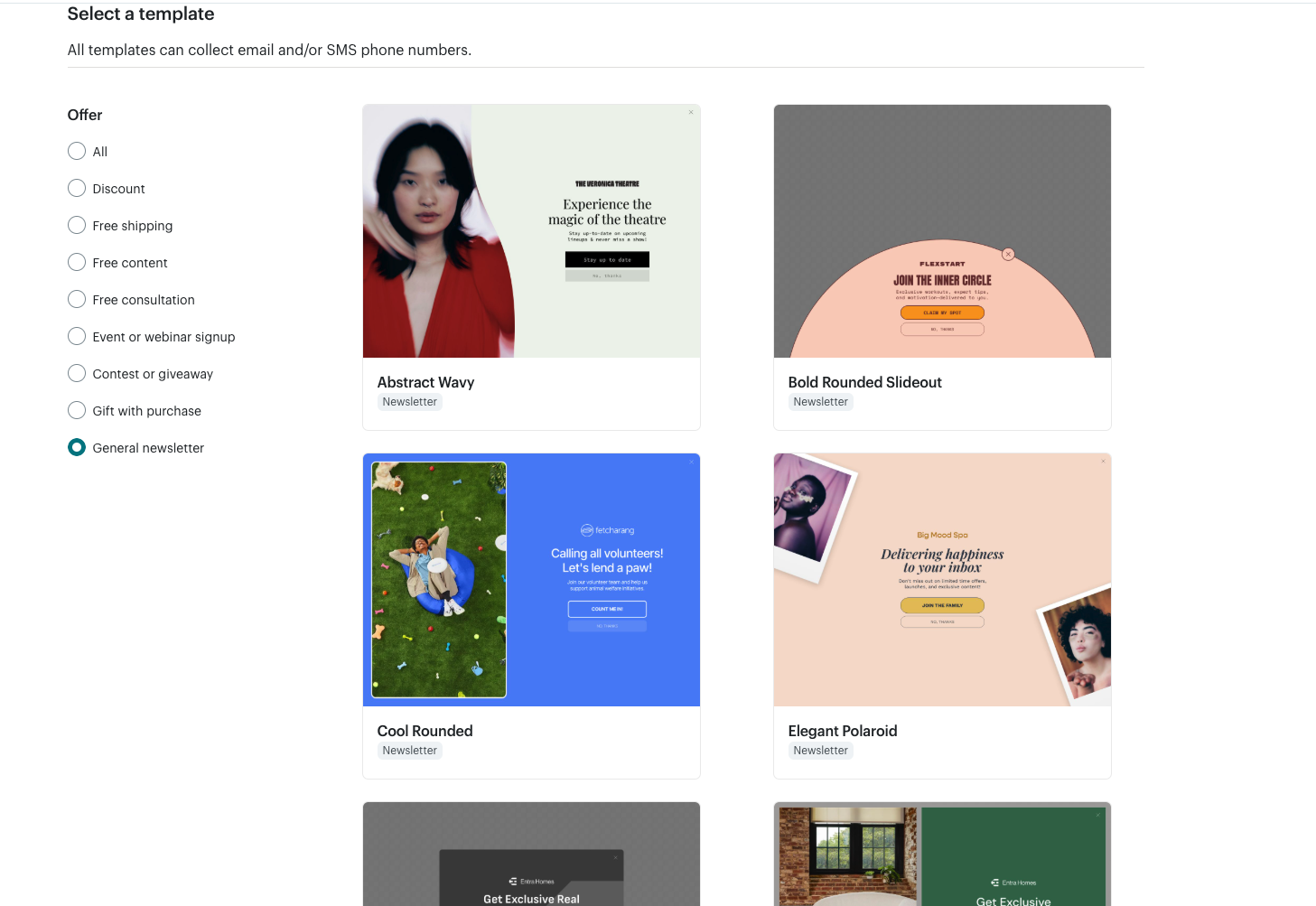Click Newsletter tag under Bold Rounded Slideout
1316x906 pixels.
pos(820,402)
